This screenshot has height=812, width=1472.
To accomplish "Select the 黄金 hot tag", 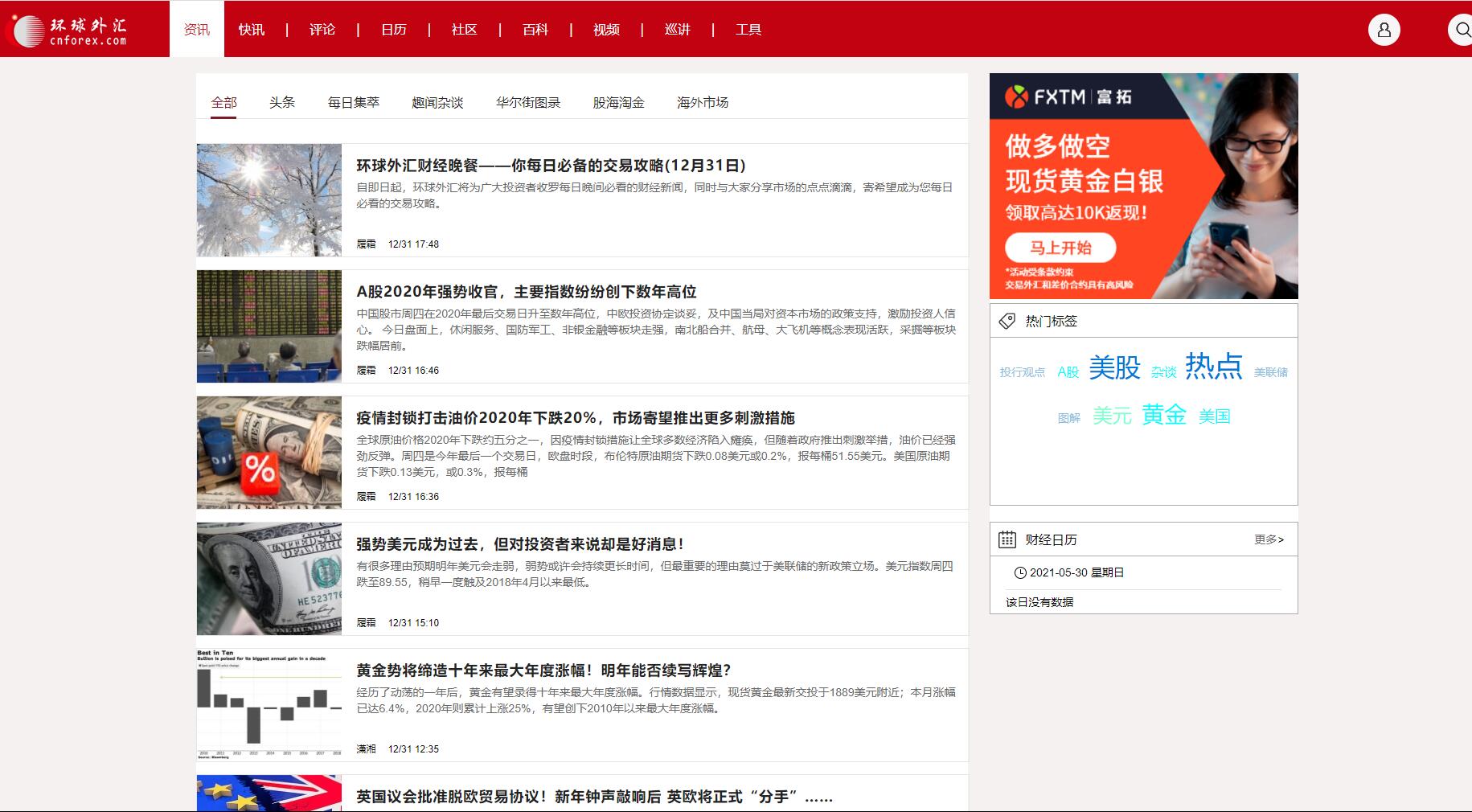I will tap(1163, 416).
